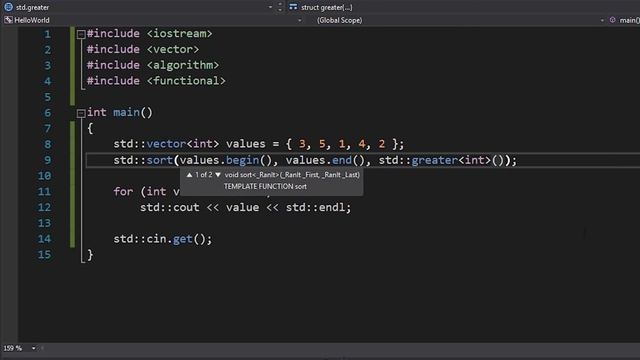Click the opening brace on line 7
Screen dimensions: 640x360
(90, 129)
